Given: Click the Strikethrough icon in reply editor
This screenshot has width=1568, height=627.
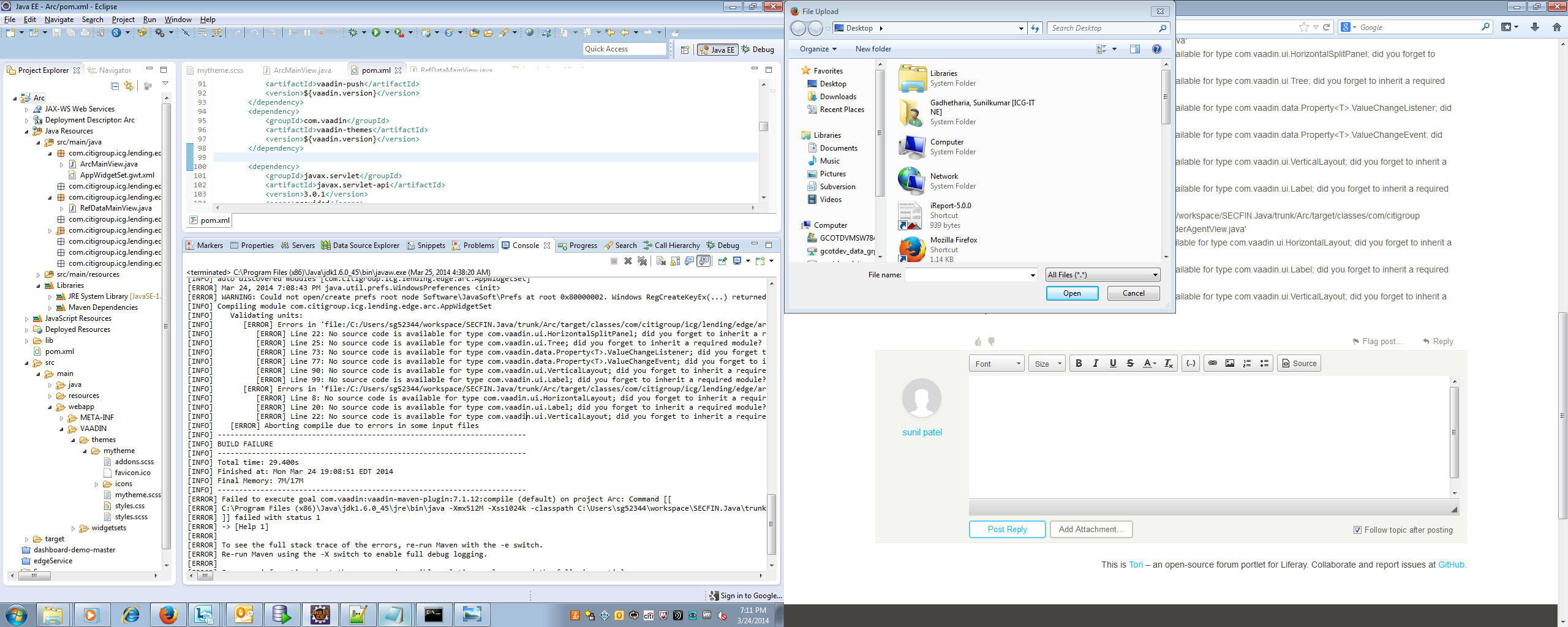Looking at the screenshot, I should [x=1130, y=363].
